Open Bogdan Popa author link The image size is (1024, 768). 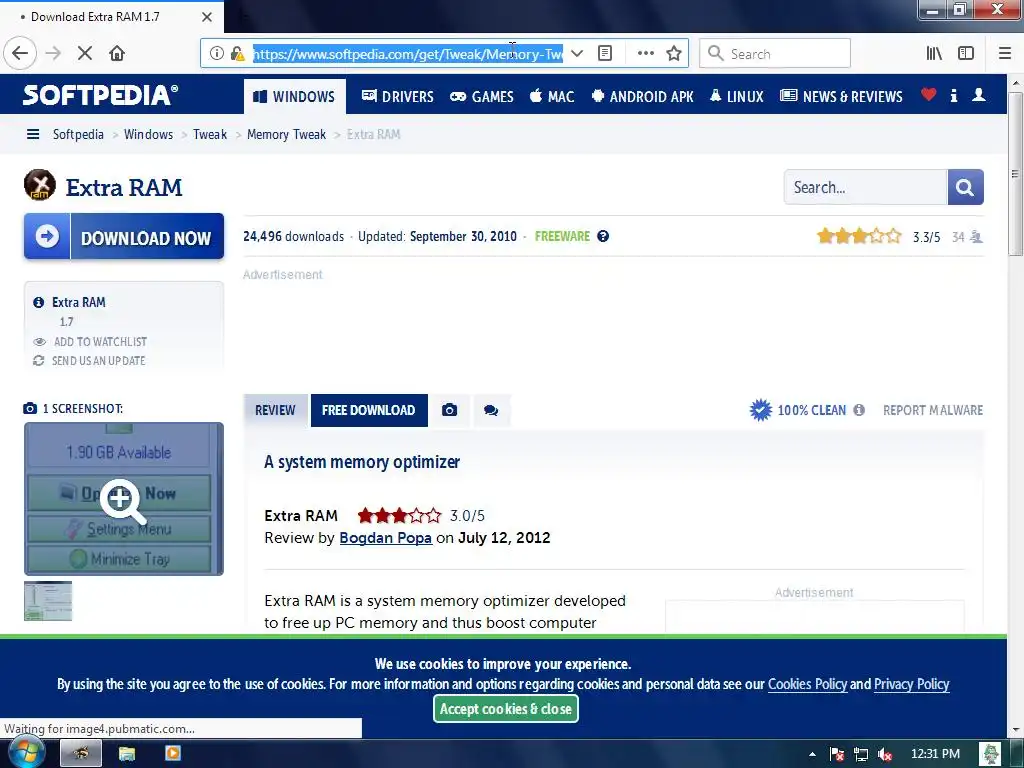tap(385, 537)
